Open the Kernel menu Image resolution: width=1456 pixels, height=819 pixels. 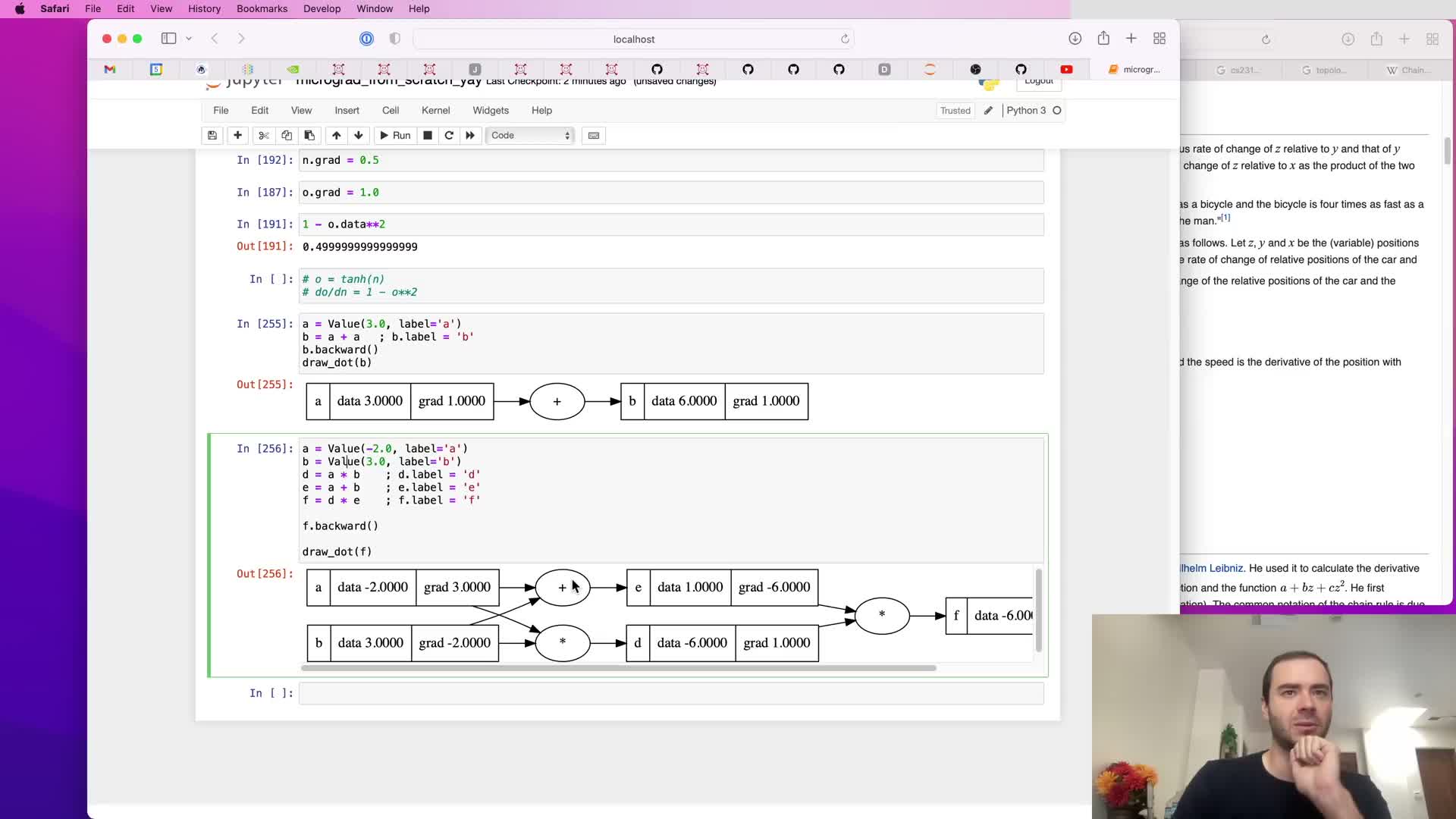coord(435,111)
